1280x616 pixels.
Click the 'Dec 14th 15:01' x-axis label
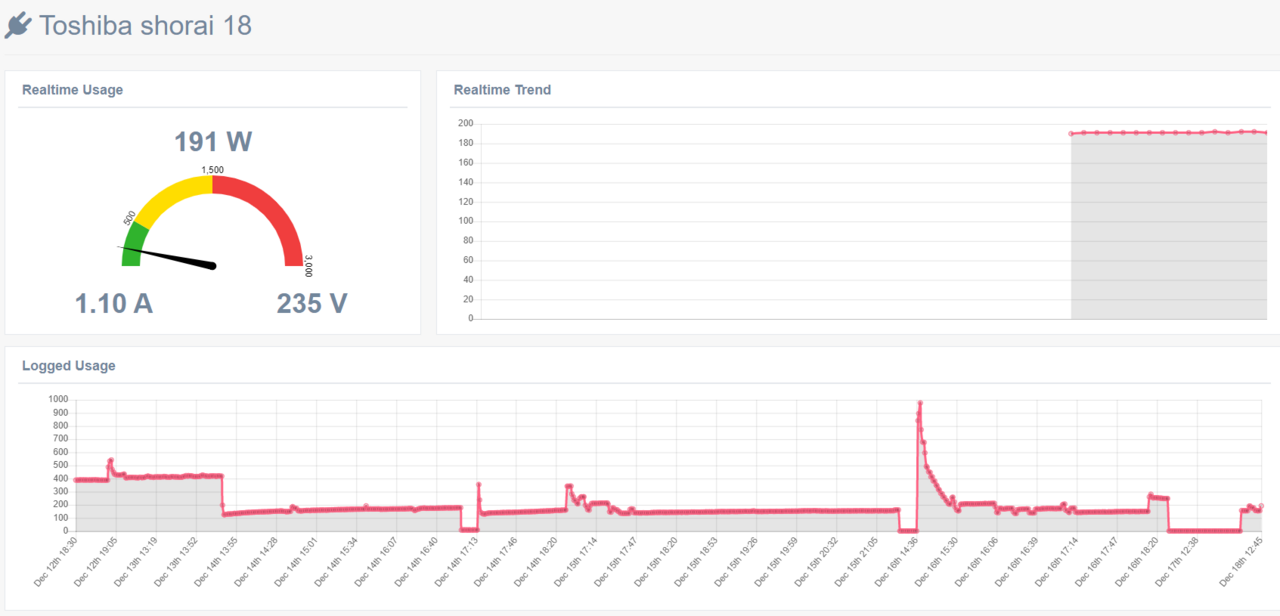point(296,562)
